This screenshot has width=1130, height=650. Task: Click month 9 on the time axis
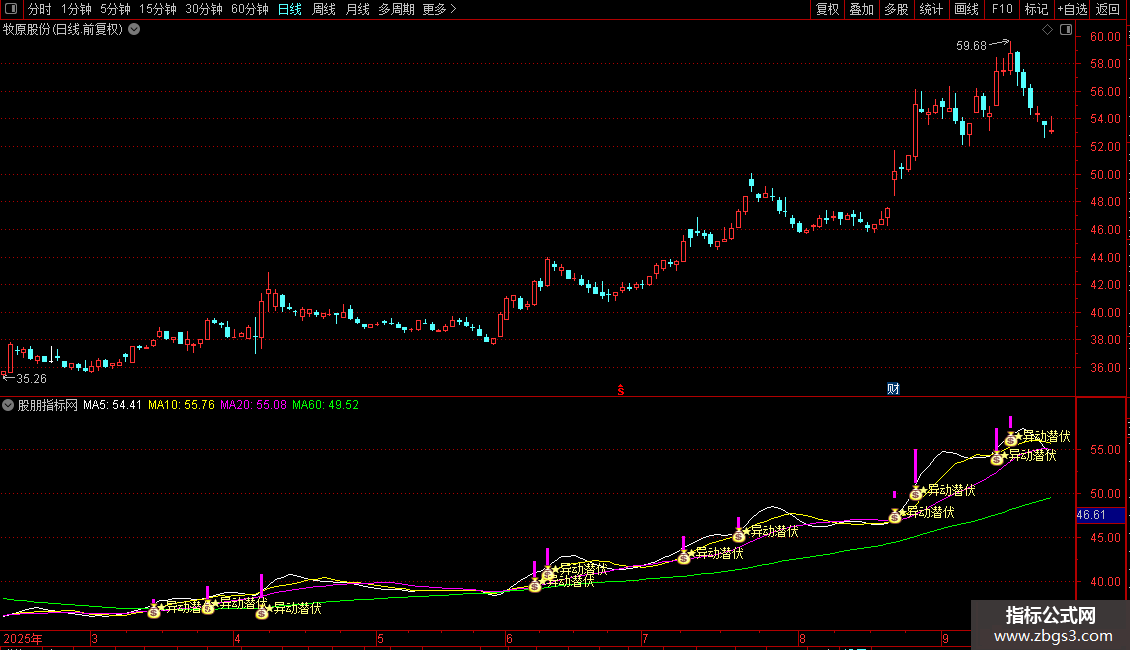[945, 638]
